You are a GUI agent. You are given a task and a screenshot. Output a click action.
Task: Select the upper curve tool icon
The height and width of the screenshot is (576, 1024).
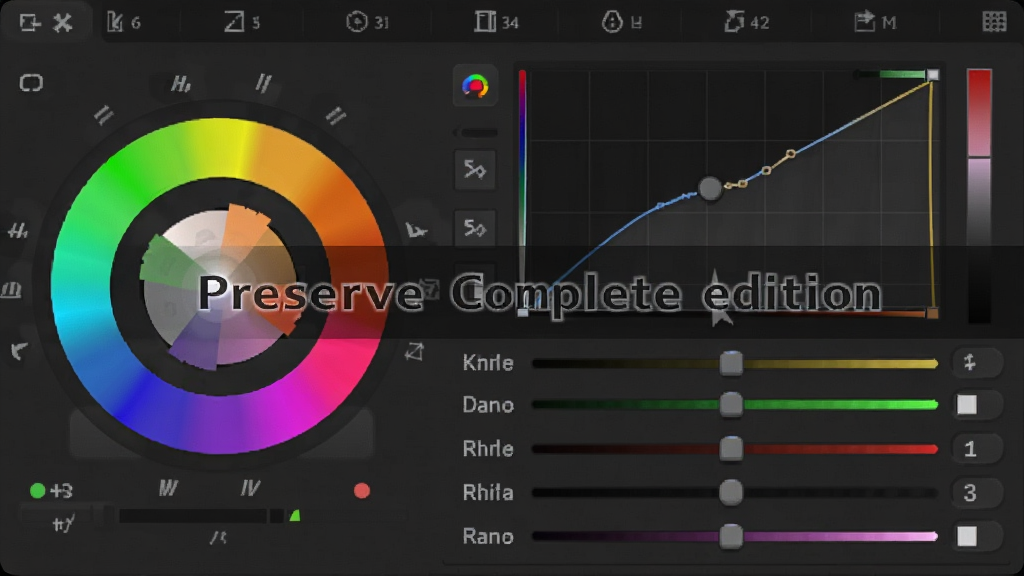pyautogui.click(x=475, y=170)
